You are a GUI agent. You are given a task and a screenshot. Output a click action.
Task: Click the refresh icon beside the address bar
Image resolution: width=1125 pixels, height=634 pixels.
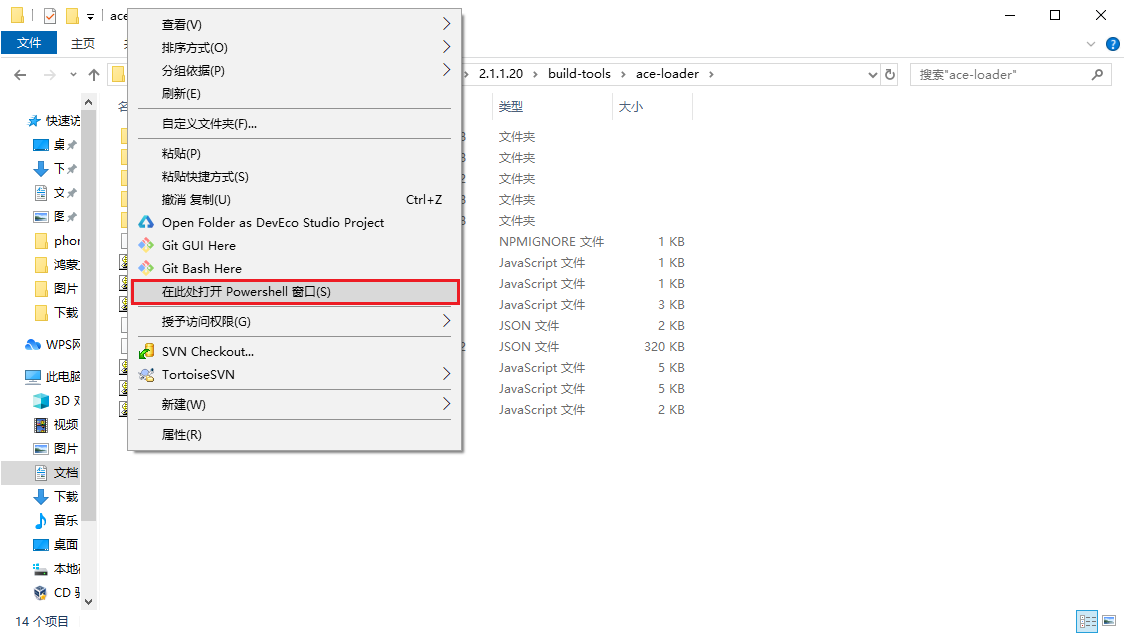click(890, 75)
